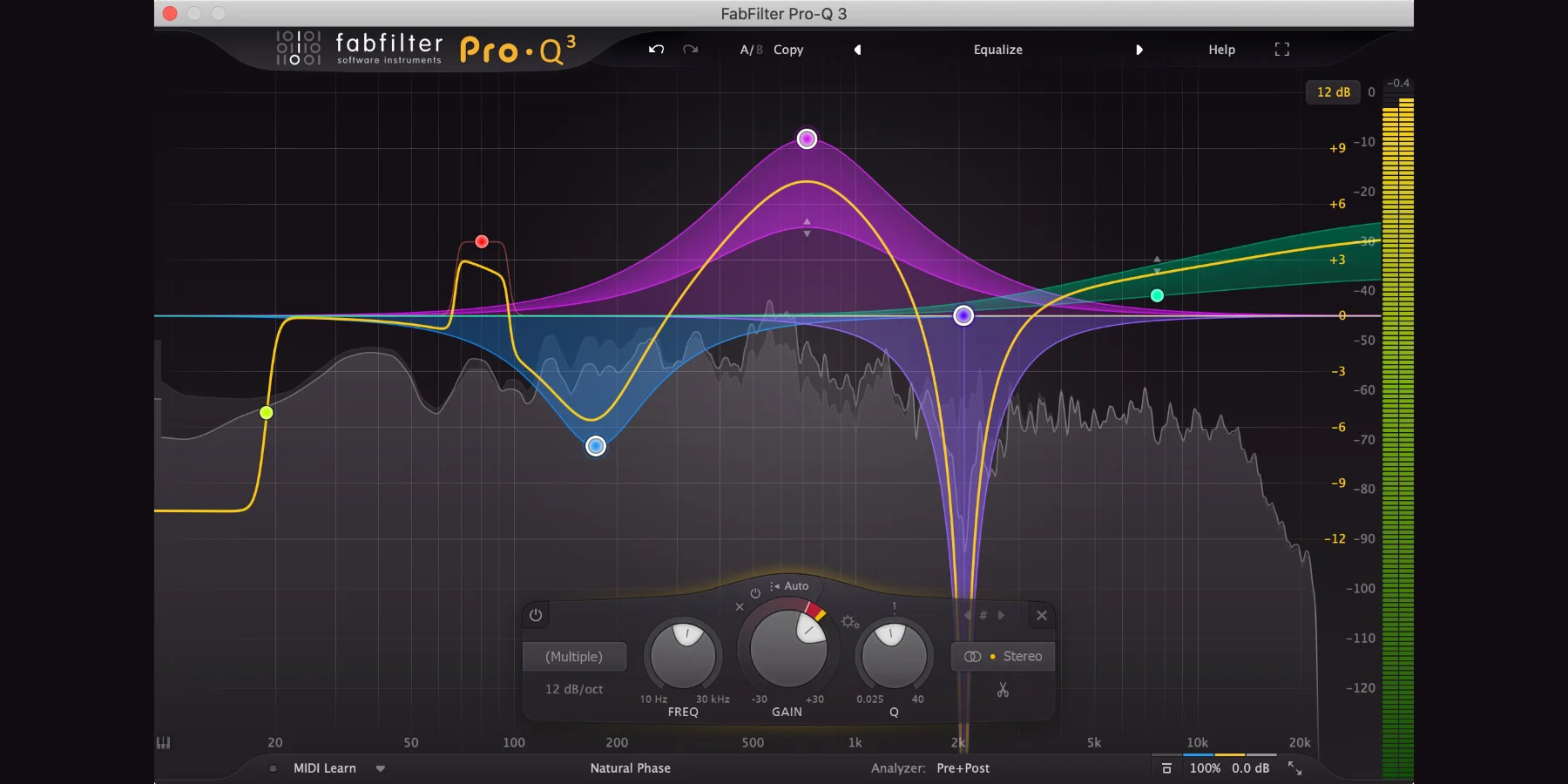Expand the MIDI Learn dropdown arrow
This screenshot has width=1568, height=784.
381,768
